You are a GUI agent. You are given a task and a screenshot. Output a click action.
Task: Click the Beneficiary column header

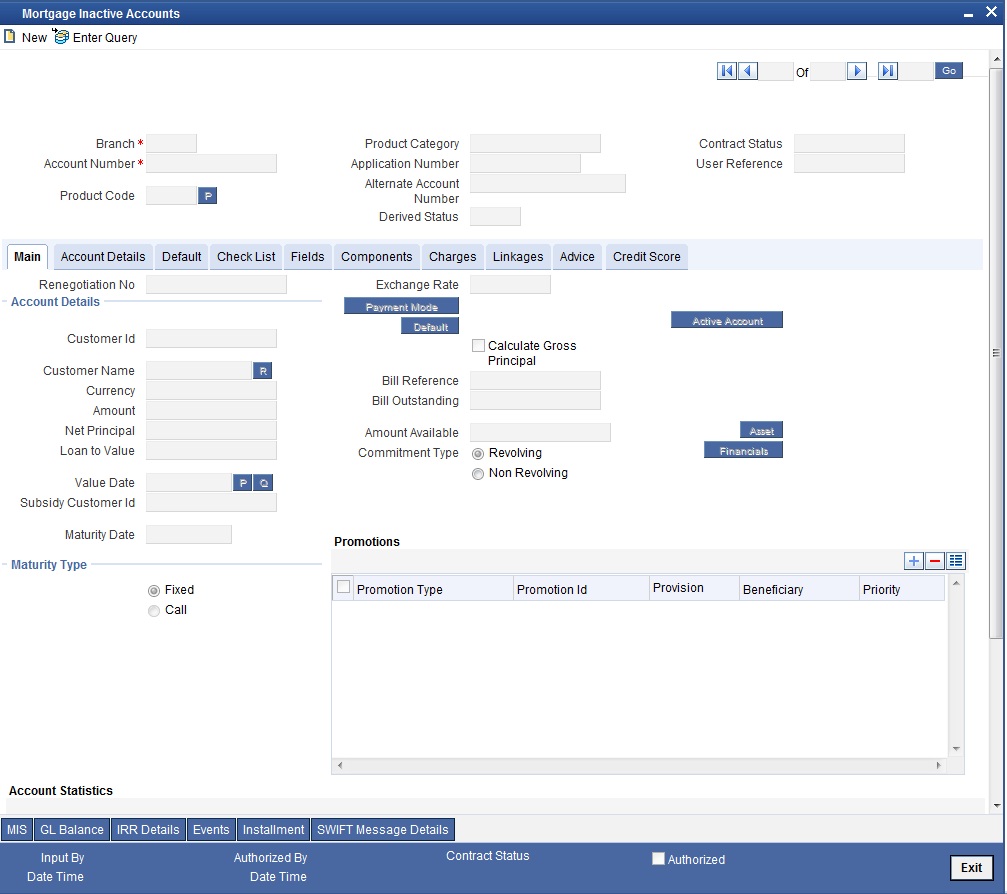point(799,589)
